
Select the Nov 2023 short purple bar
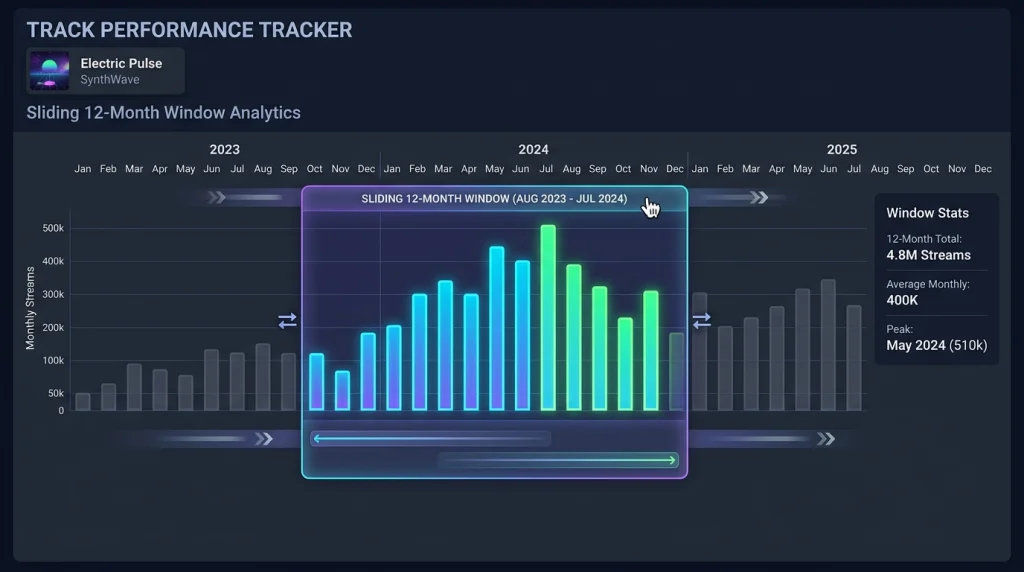[342, 390]
